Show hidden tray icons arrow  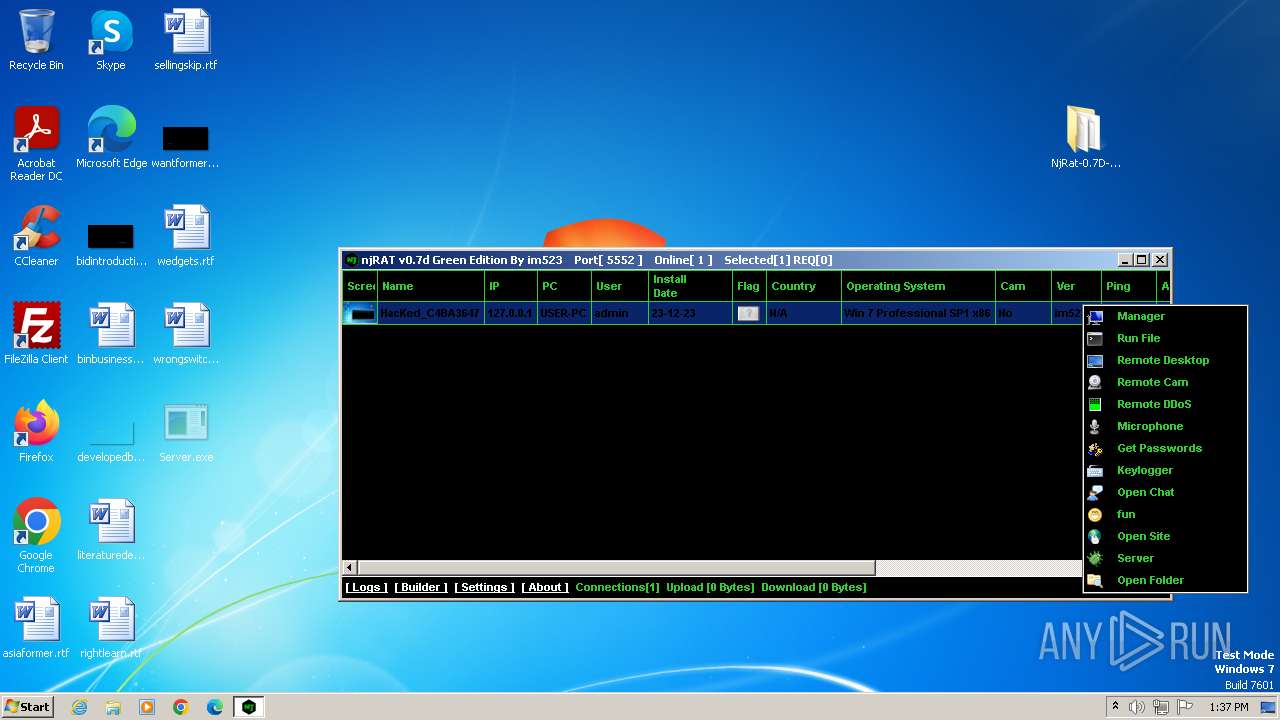pos(1114,707)
